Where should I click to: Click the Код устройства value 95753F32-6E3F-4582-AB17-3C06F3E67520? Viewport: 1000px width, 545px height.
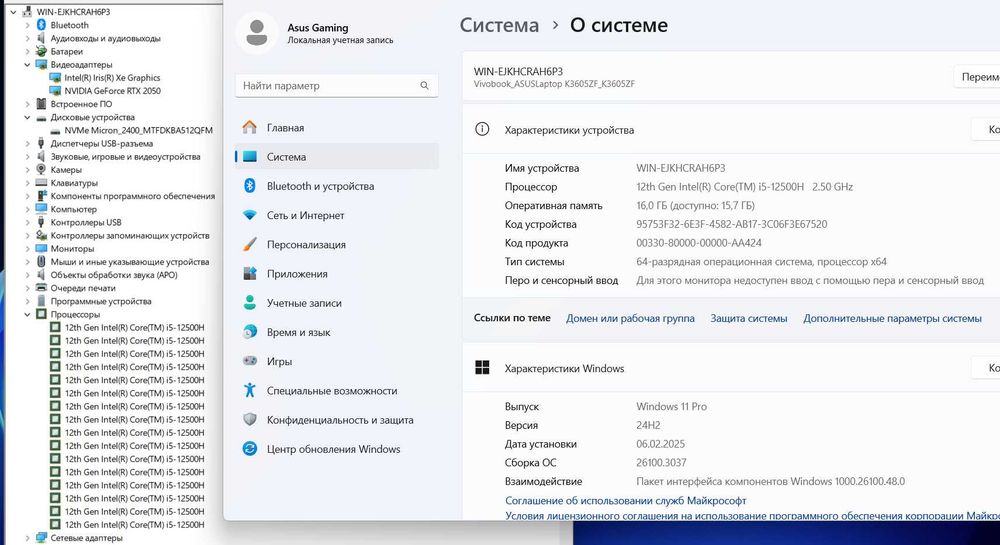pyautogui.click(x=732, y=224)
